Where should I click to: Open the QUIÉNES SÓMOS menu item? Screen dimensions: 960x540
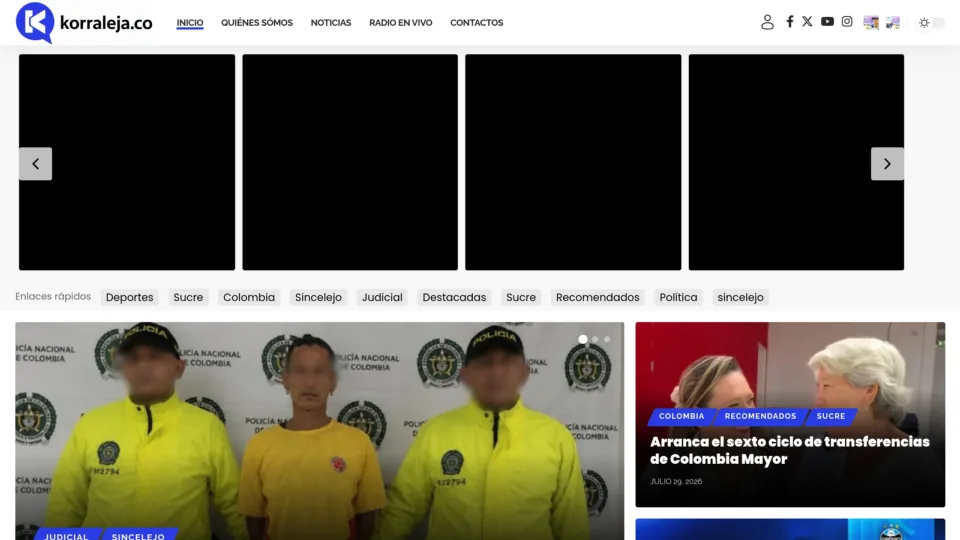(x=257, y=23)
